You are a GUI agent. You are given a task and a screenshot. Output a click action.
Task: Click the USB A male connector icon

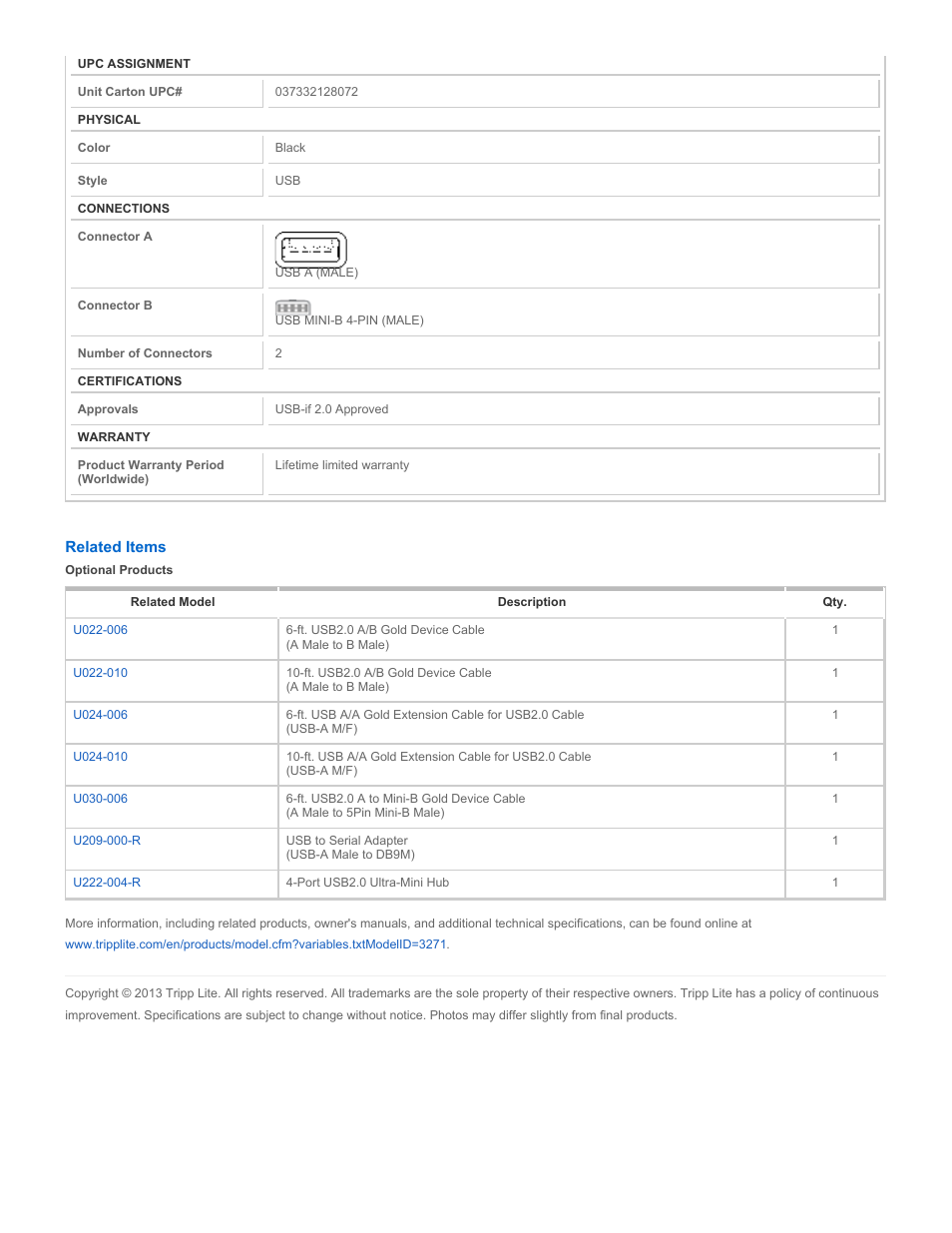pos(310,250)
